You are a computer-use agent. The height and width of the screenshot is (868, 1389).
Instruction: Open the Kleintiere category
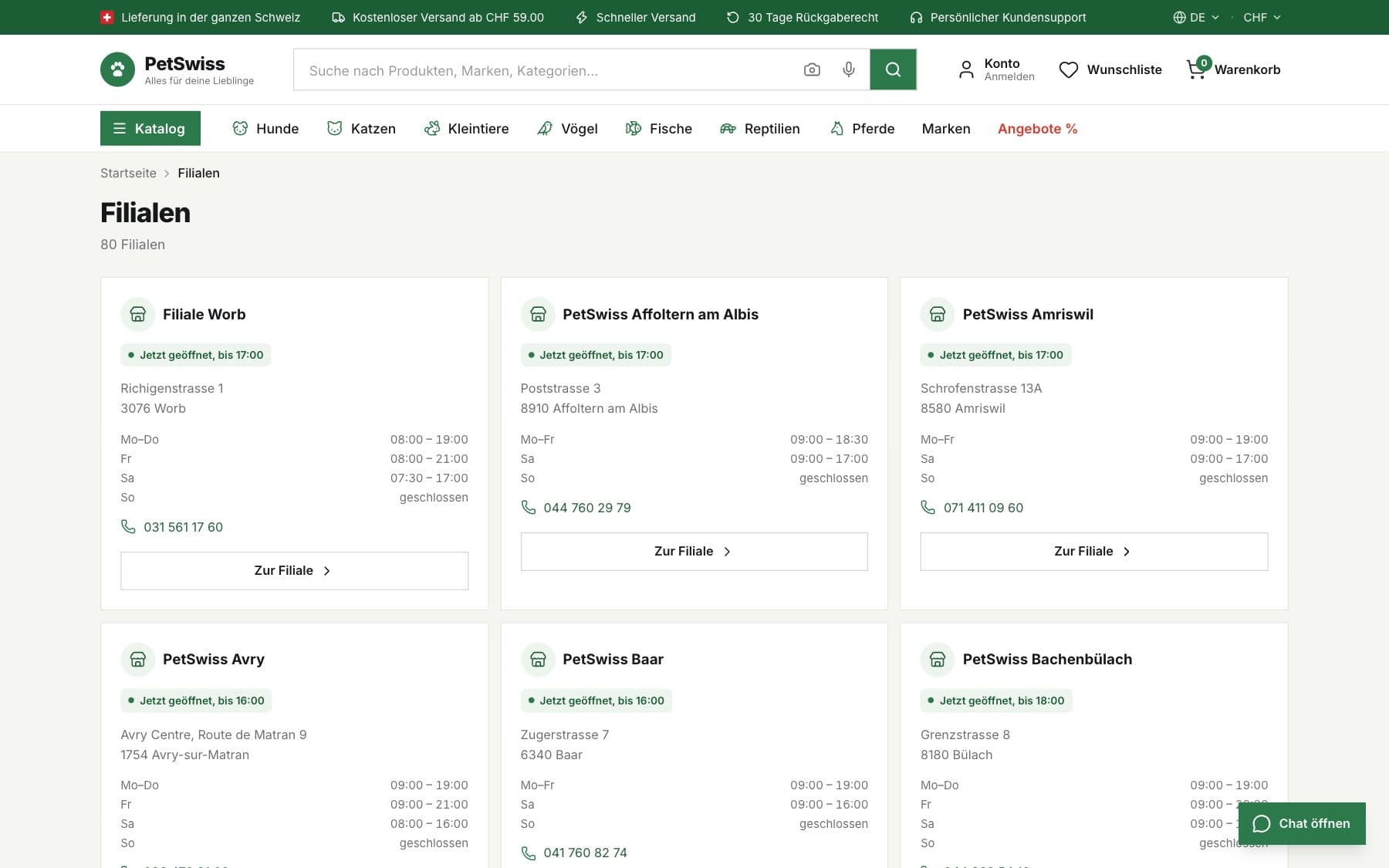(466, 129)
